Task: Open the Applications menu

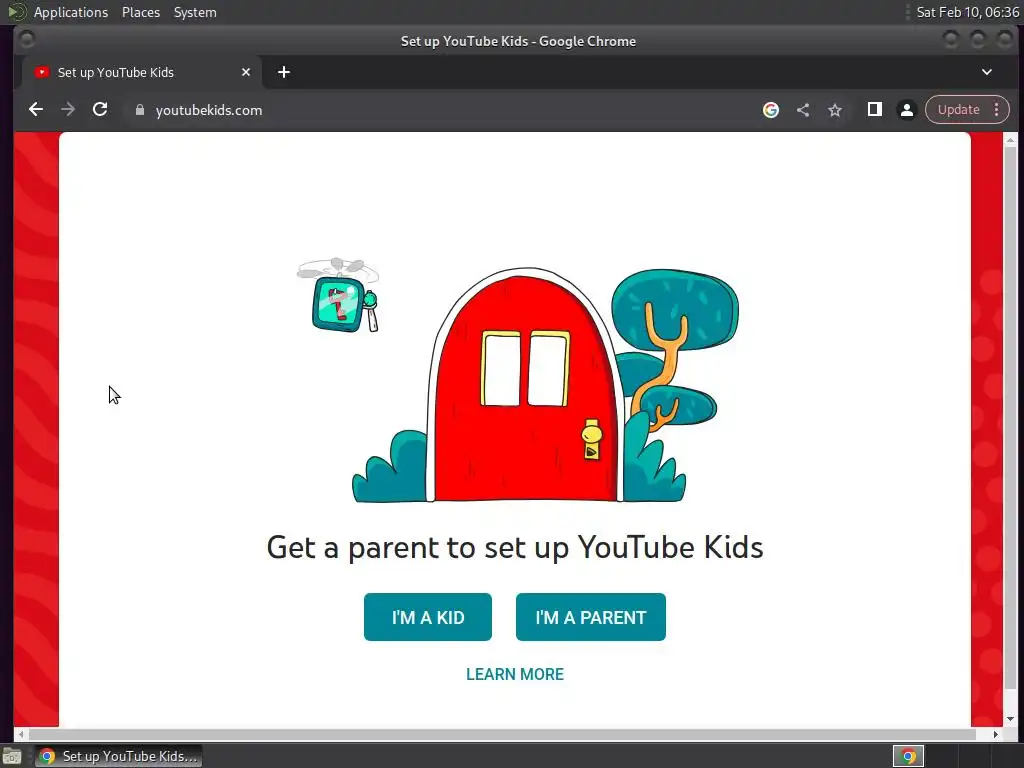Action: point(71,12)
